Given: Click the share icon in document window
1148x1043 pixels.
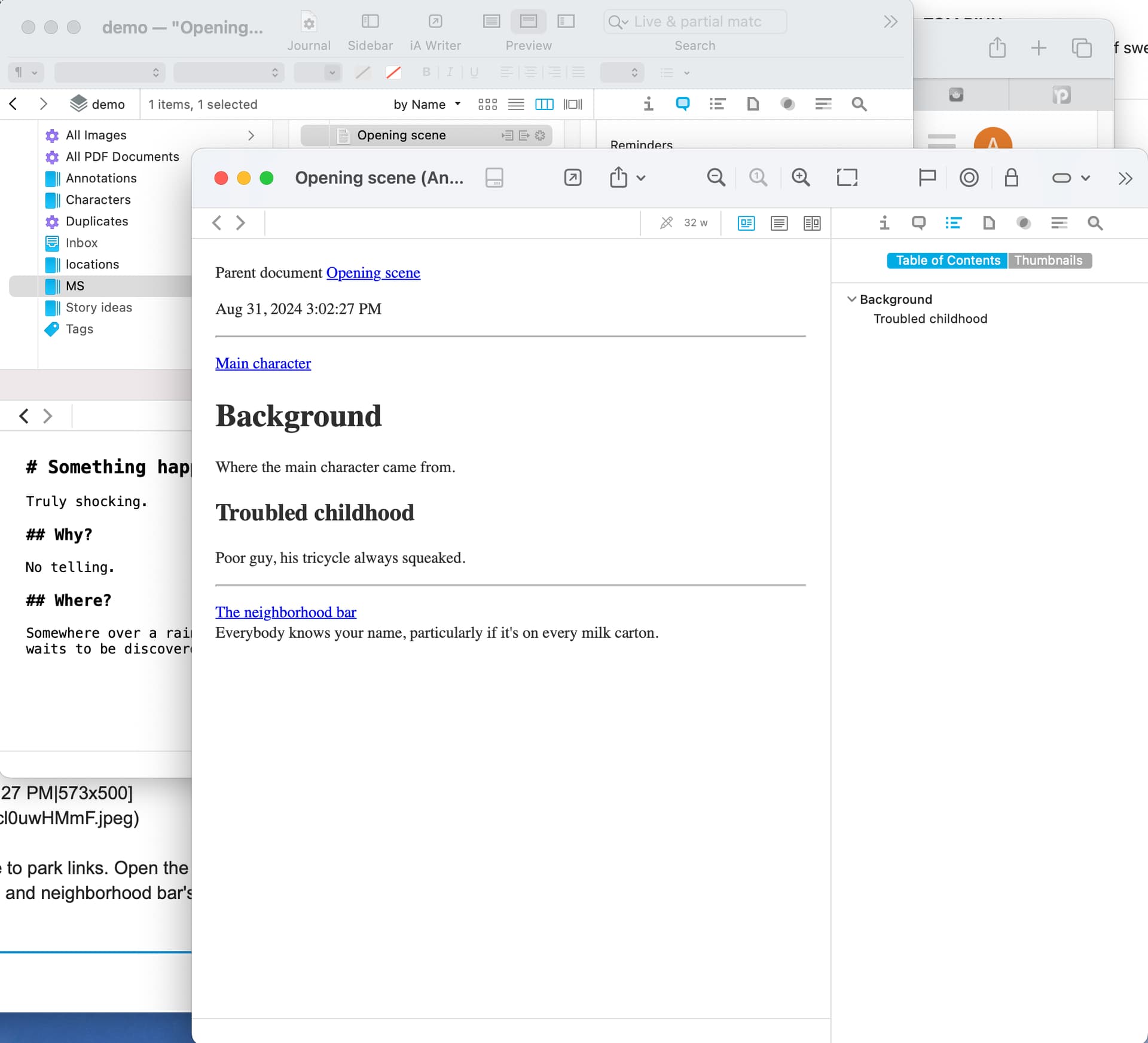Looking at the screenshot, I should click(619, 178).
